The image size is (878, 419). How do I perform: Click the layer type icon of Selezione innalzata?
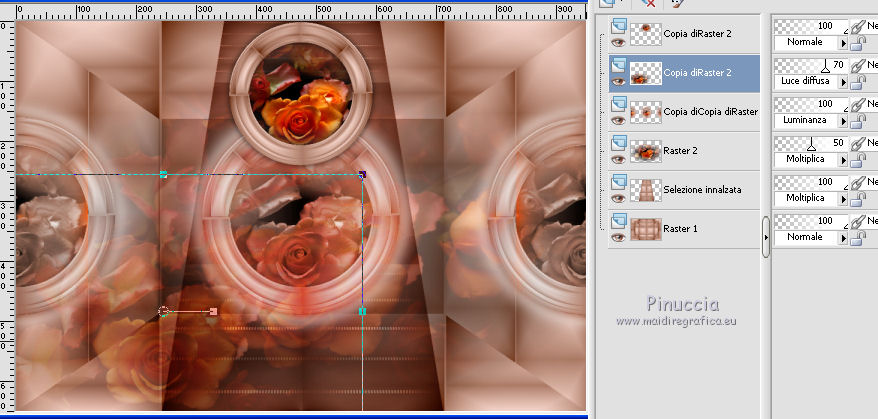619,181
